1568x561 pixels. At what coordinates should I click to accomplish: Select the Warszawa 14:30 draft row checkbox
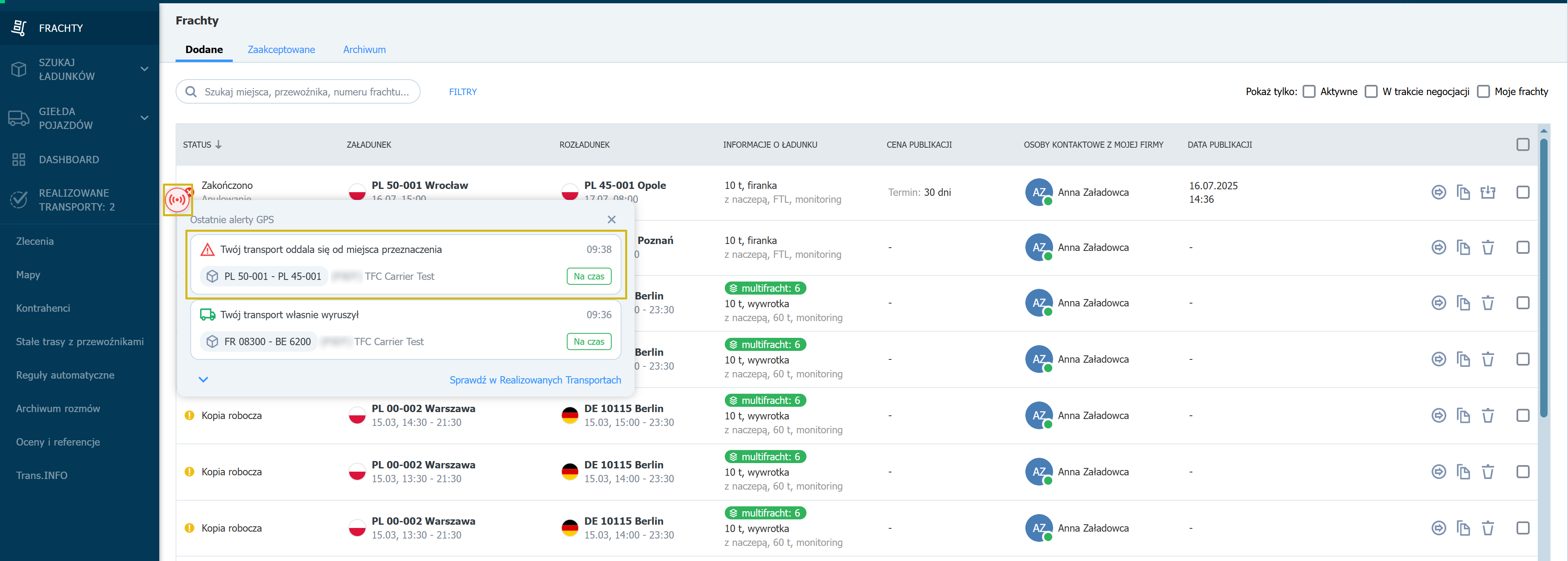click(1522, 416)
